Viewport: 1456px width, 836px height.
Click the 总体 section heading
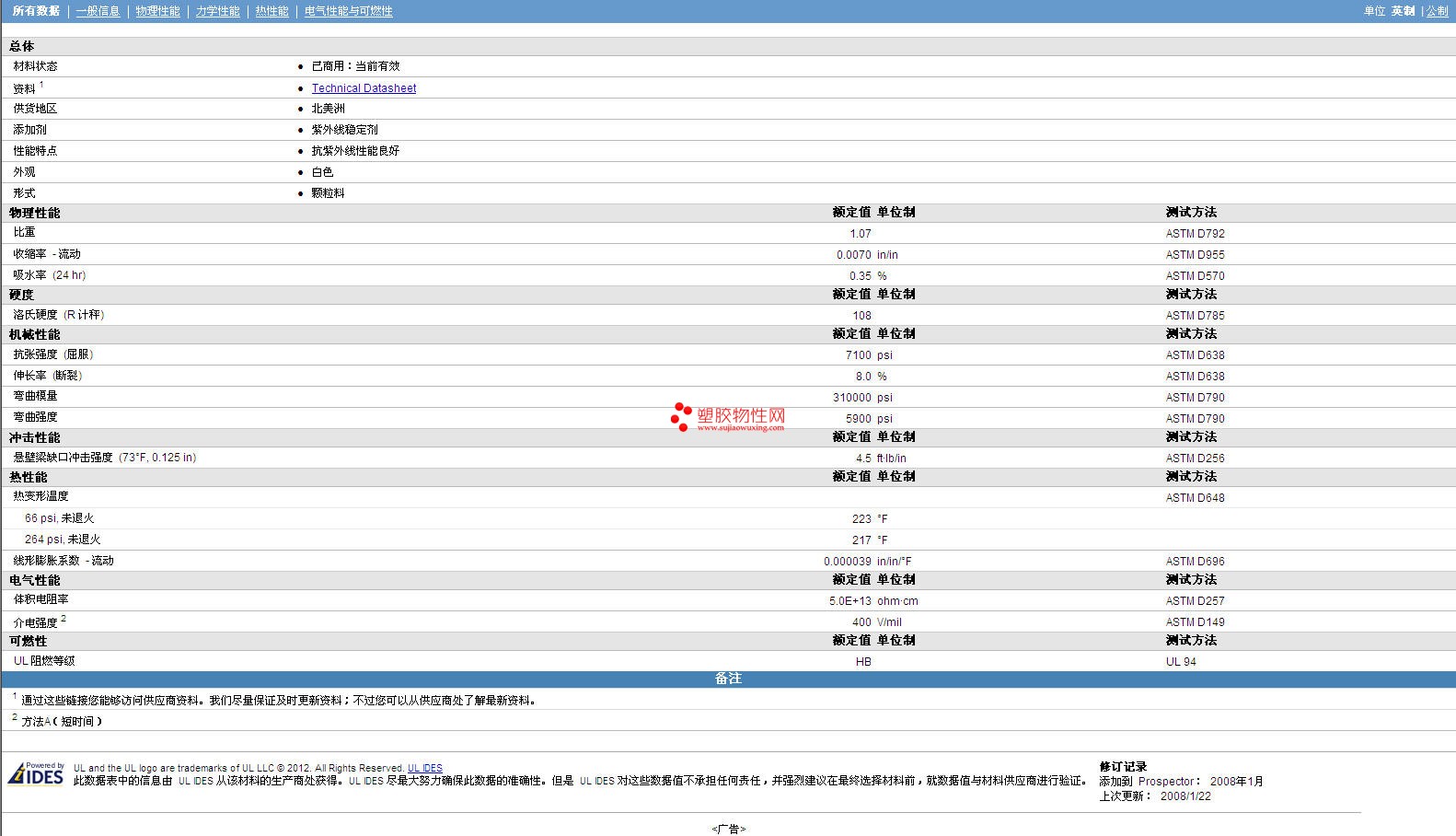[x=22, y=46]
